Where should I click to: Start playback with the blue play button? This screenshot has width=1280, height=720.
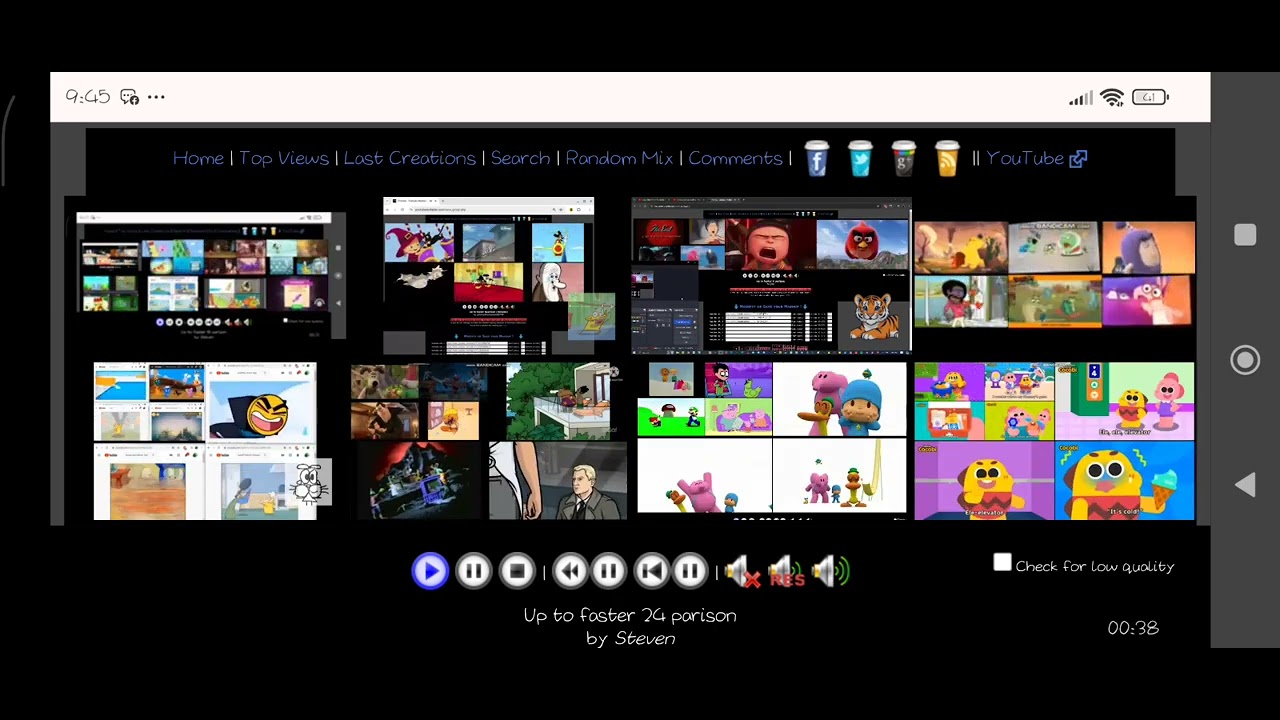coord(430,571)
